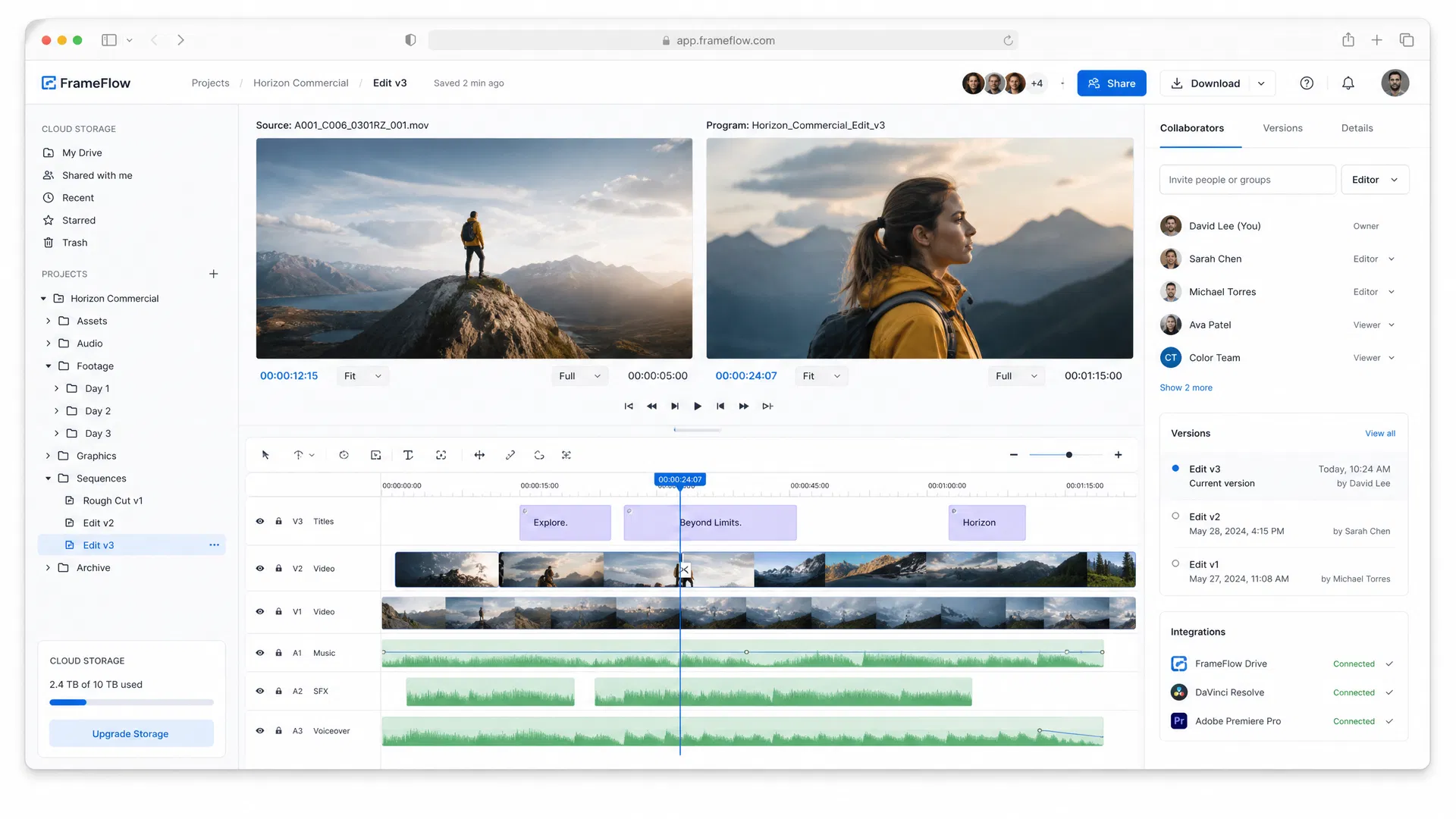Screen dimensions: 1456x819
Task: Adjust the timeline zoom slider handle
Action: (1068, 455)
